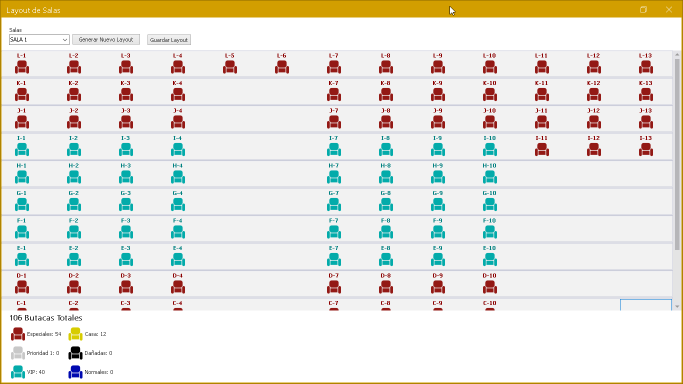
Task: Click the red Especiales legend seat
Action: [18, 334]
